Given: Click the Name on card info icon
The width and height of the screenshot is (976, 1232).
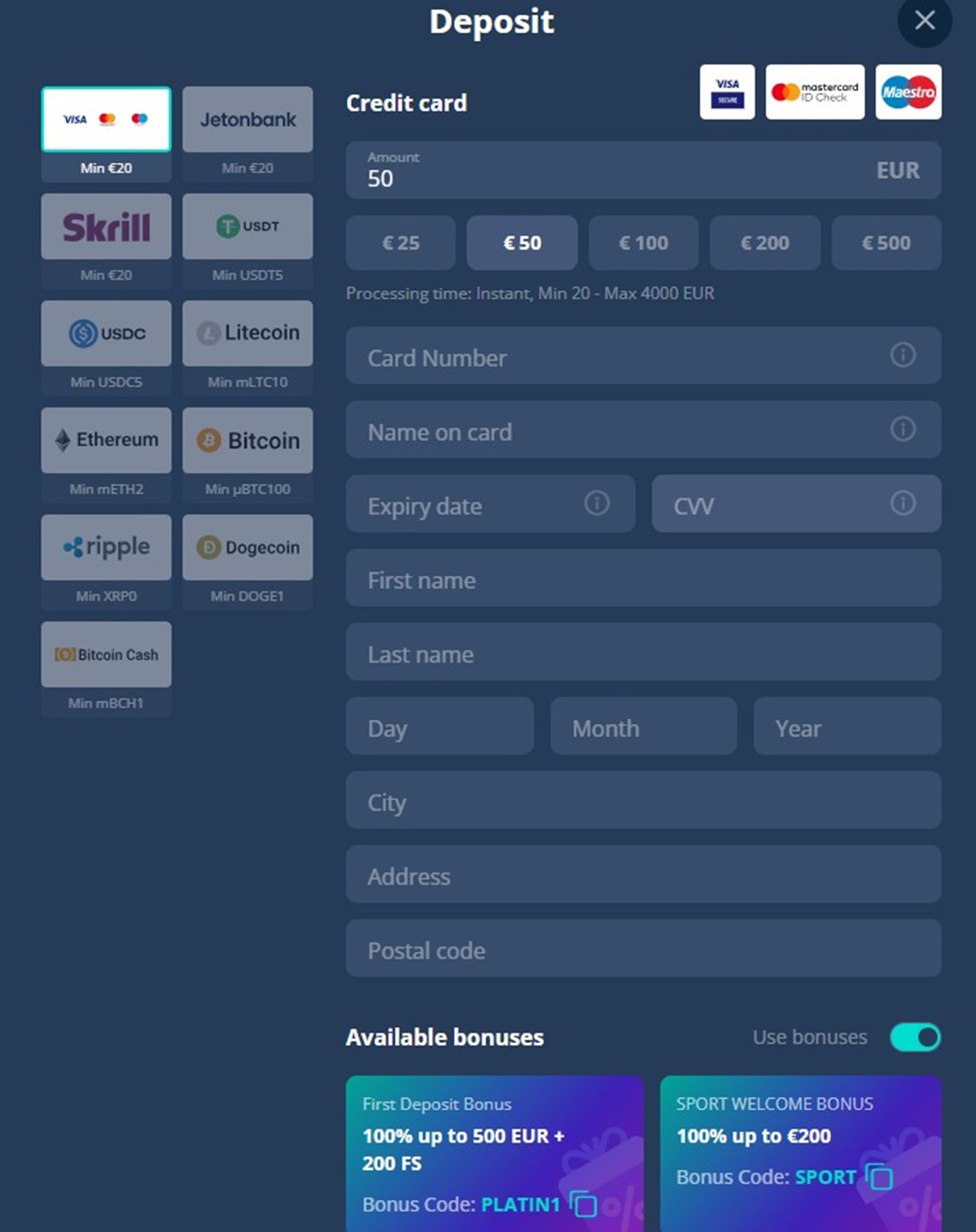Looking at the screenshot, I should 902,429.
